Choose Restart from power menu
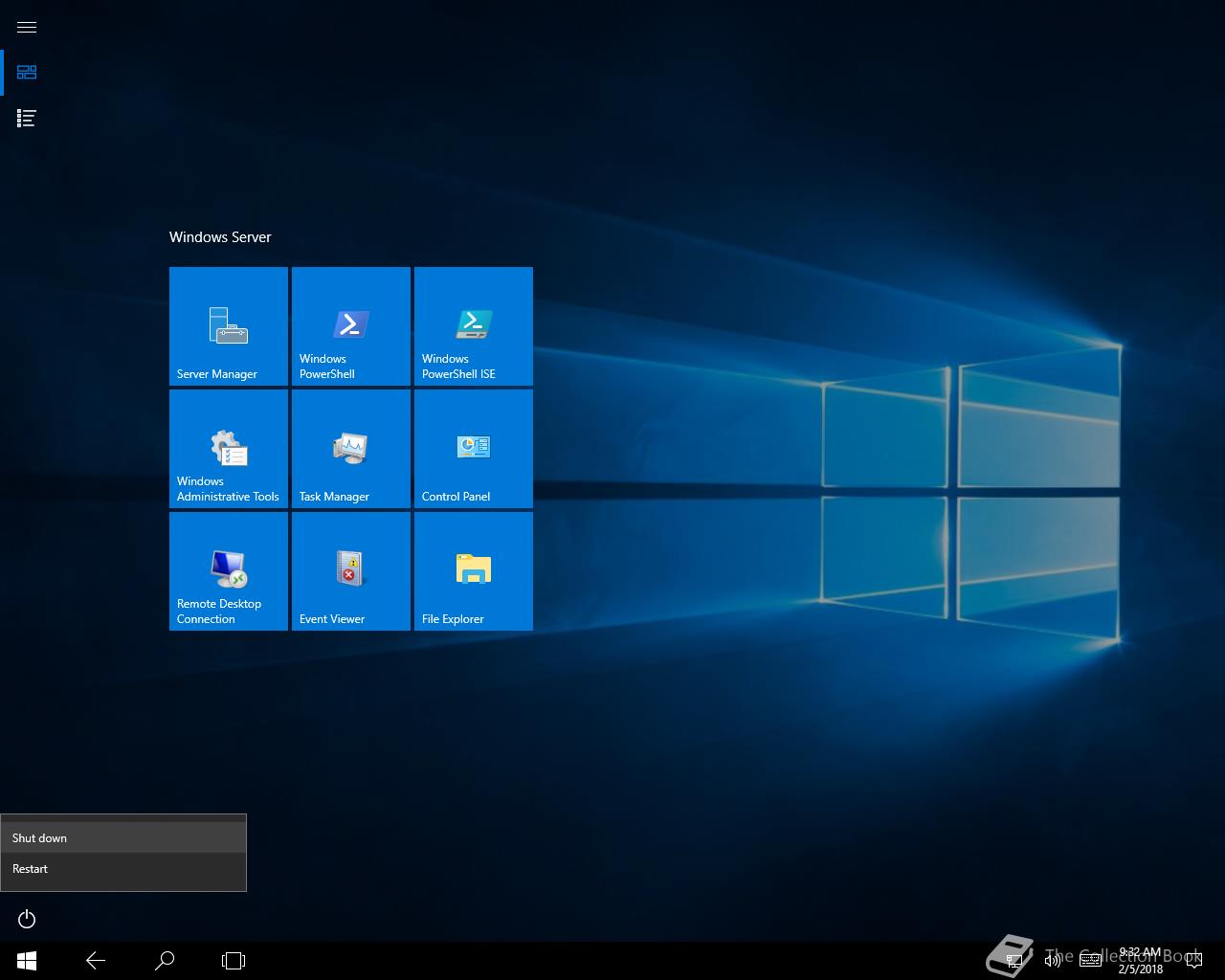1225x980 pixels. click(x=123, y=868)
